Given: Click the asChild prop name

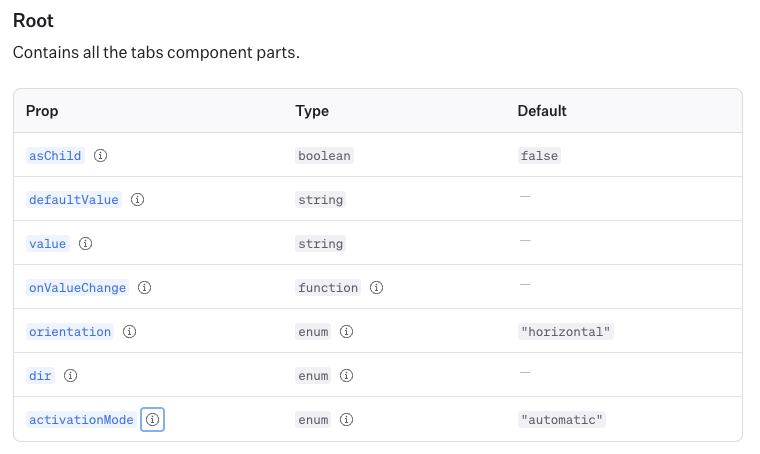Looking at the screenshot, I should click(x=55, y=156).
